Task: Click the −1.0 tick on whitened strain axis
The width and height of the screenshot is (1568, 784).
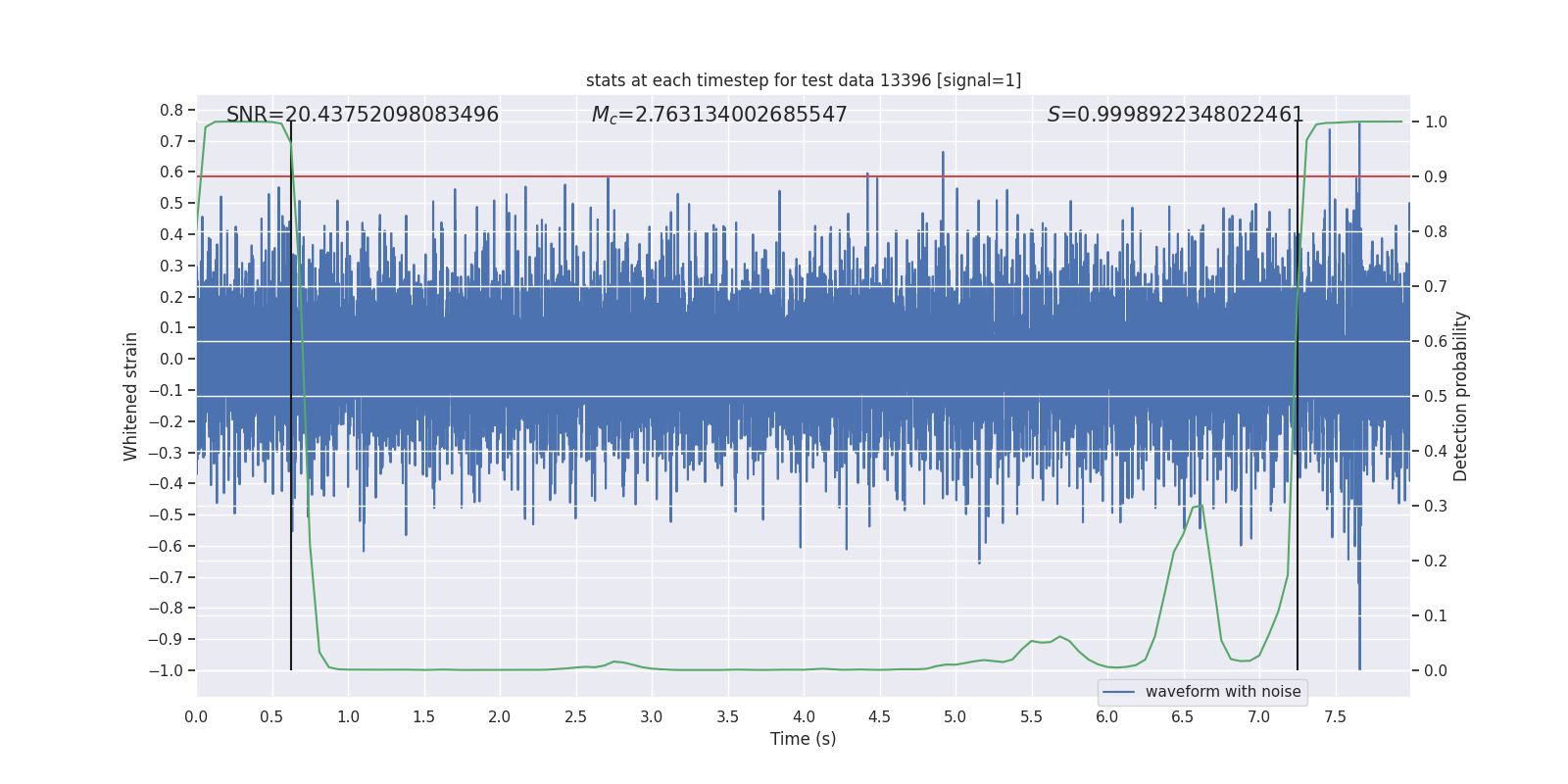Action: (166, 670)
